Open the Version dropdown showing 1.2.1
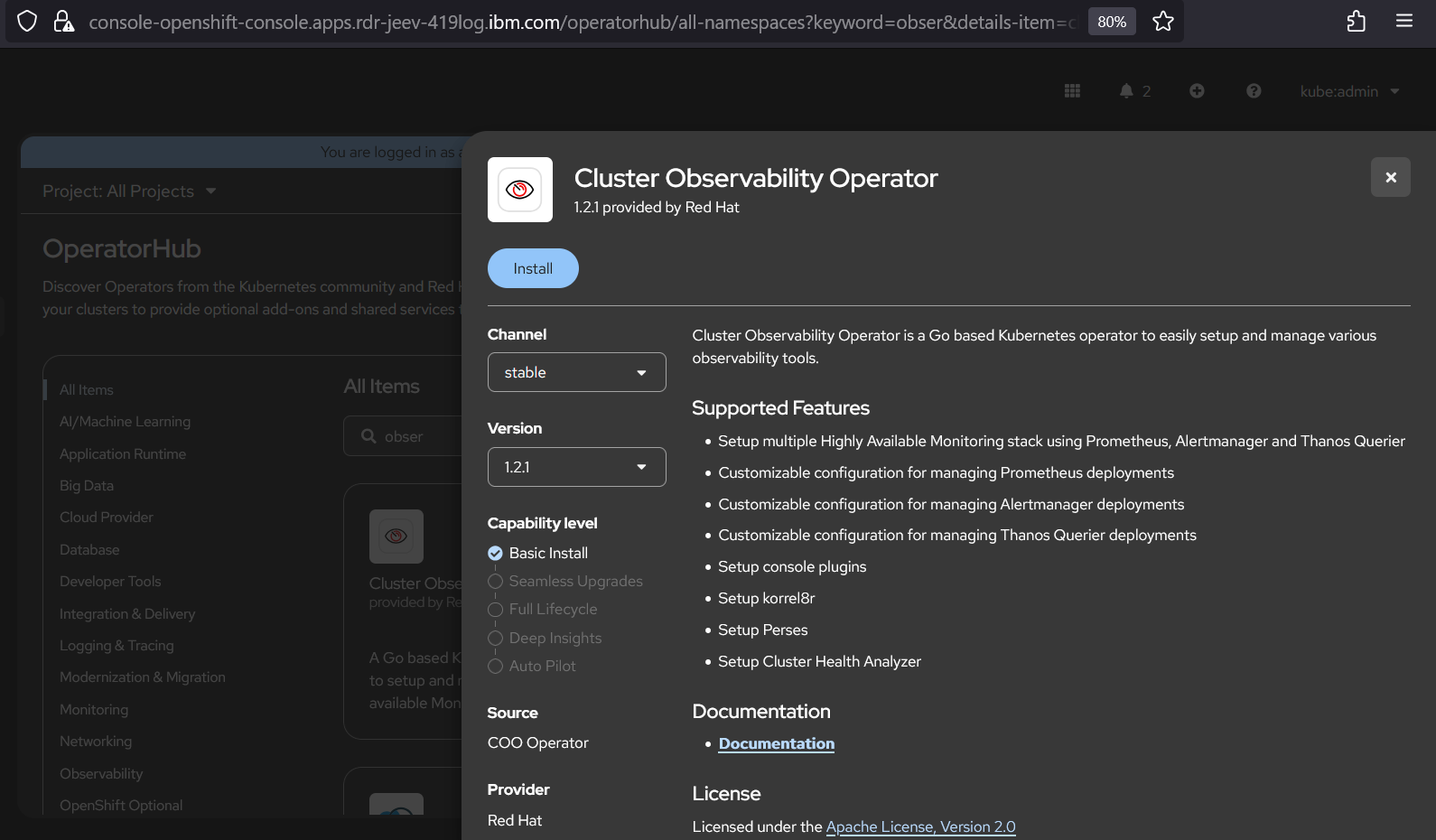 tap(577, 467)
